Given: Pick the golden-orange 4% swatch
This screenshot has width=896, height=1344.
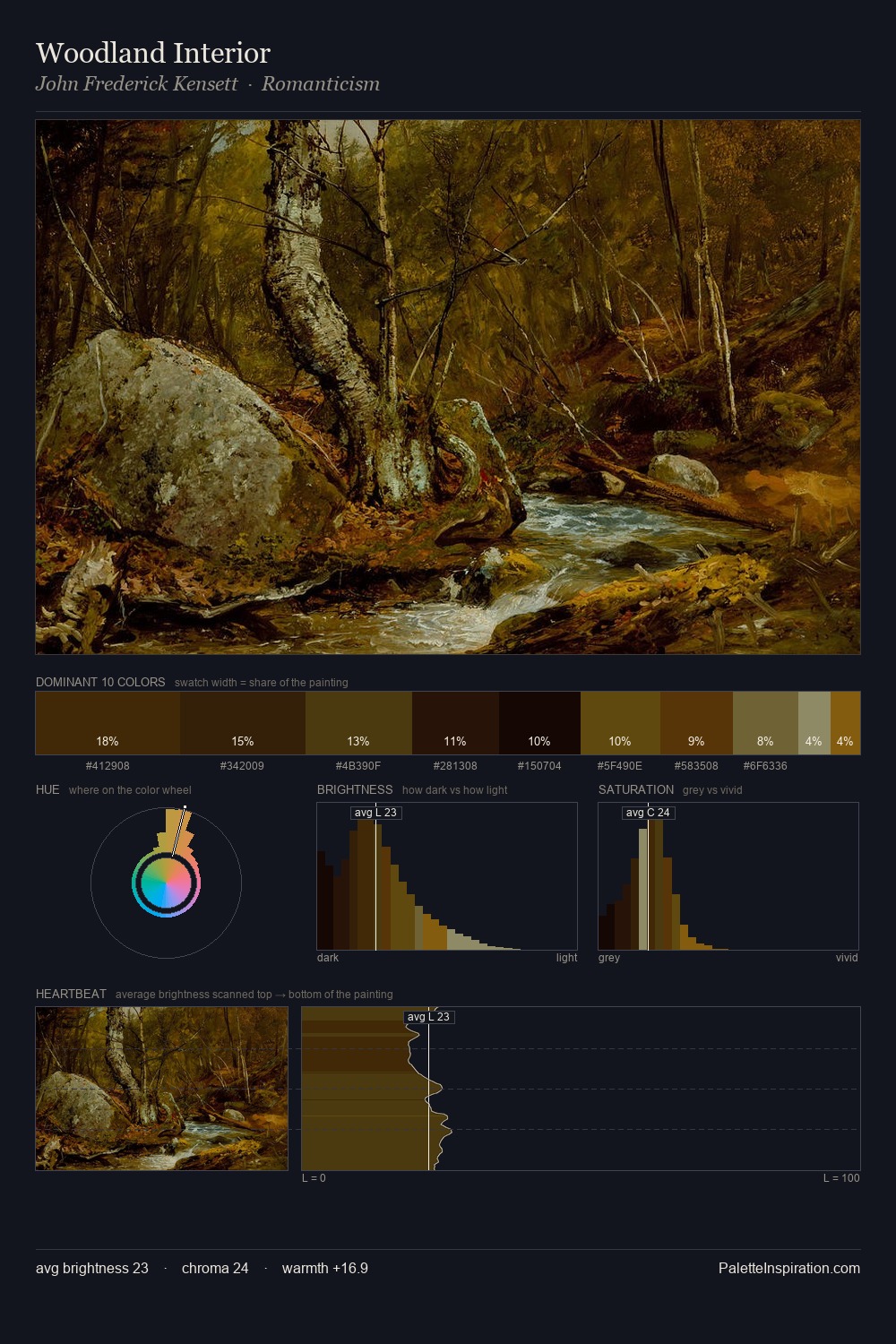Looking at the screenshot, I should [845, 722].
